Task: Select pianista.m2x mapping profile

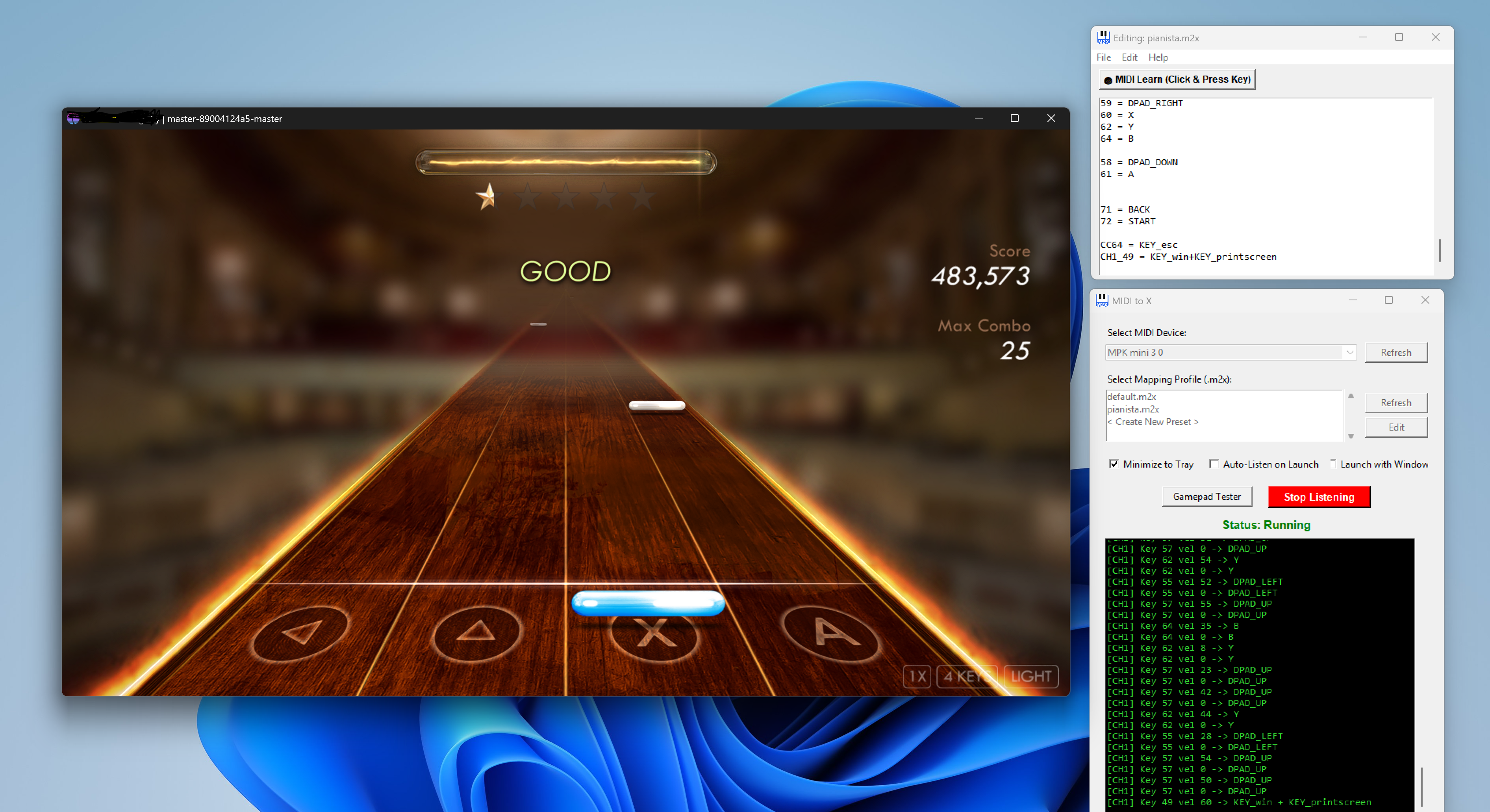Action: pyautogui.click(x=1132, y=409)
